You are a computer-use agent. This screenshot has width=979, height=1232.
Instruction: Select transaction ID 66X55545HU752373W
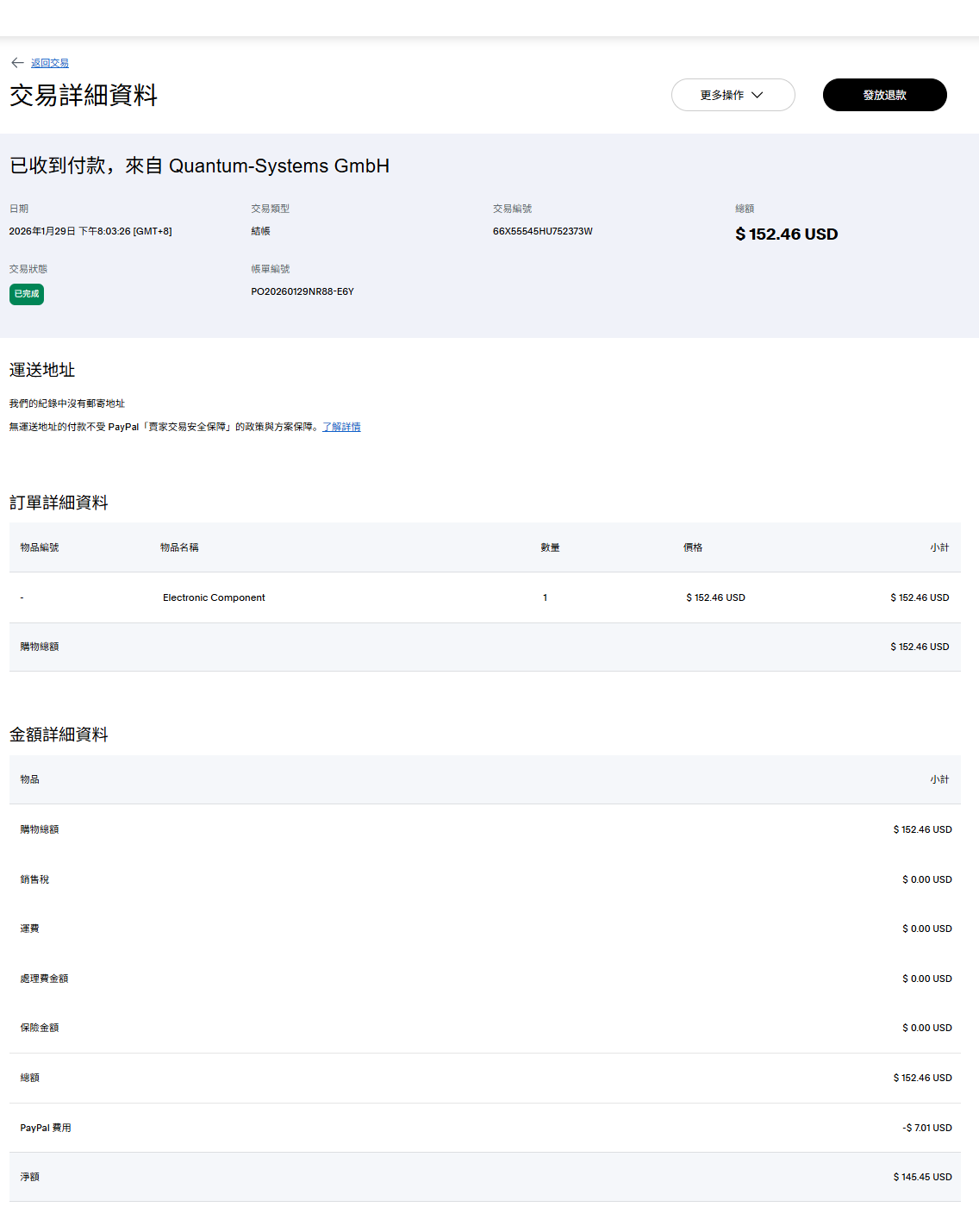542,231
